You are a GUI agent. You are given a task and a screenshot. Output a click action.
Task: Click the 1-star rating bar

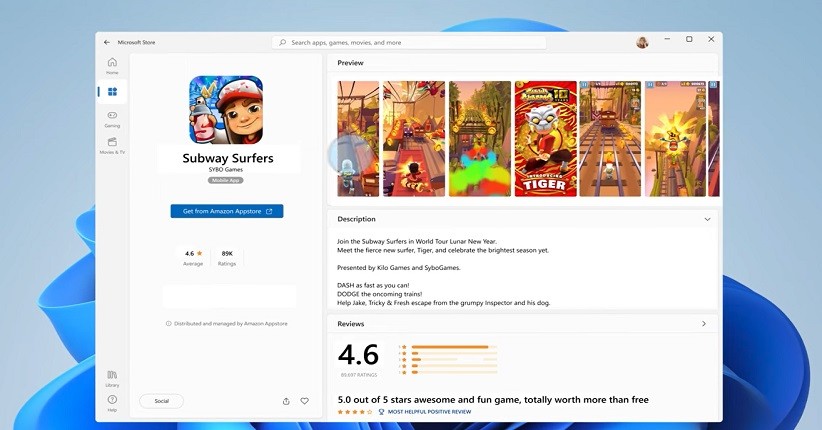pyautogui.click(x=454, y=372)
